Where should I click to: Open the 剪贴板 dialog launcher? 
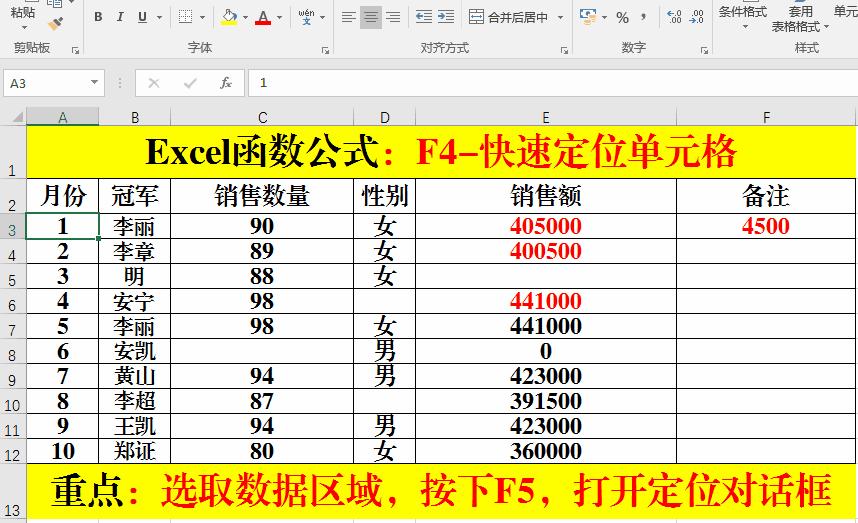pos(76,50)
